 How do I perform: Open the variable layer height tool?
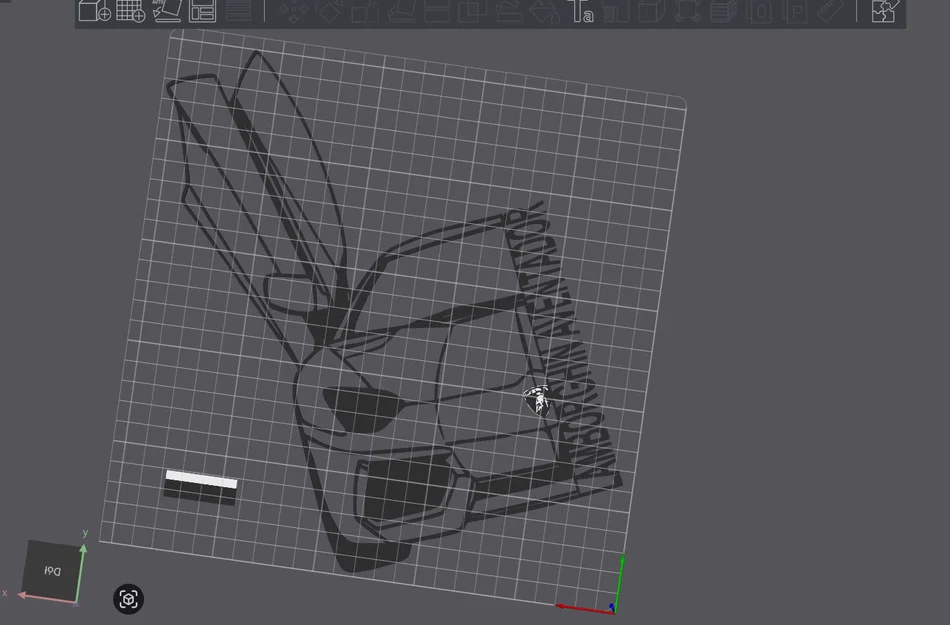(238, 10)
